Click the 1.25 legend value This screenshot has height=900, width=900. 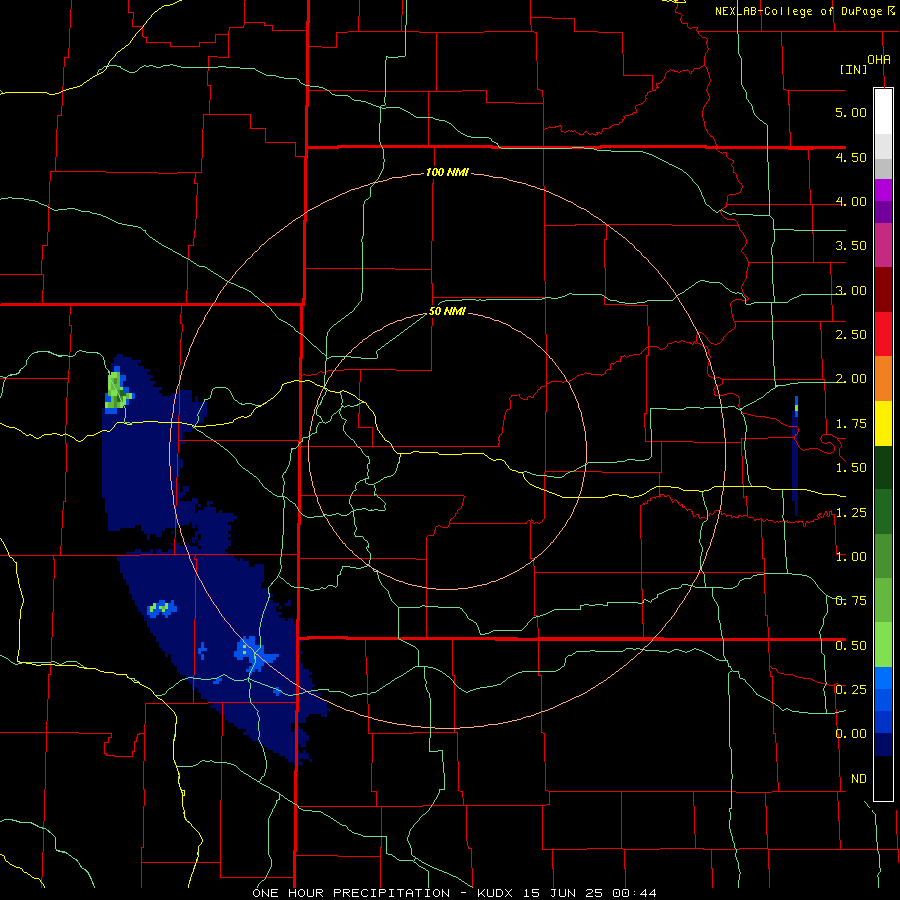(x=851, y=513)
